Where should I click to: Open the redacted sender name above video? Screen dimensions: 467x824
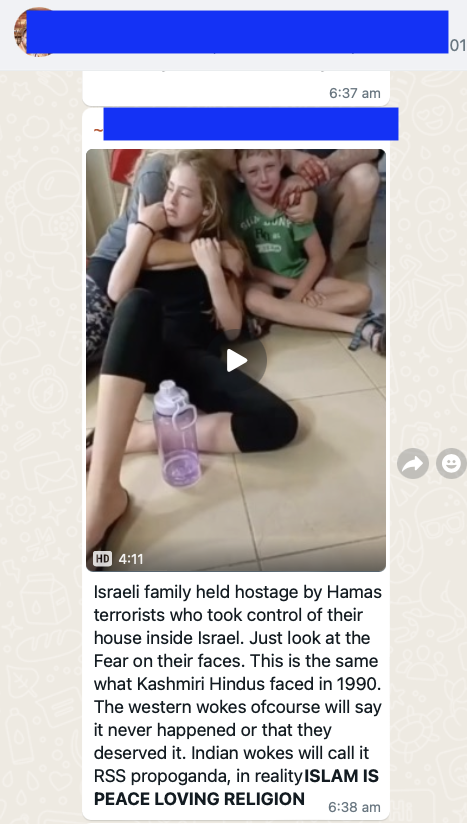click(251, 124)
